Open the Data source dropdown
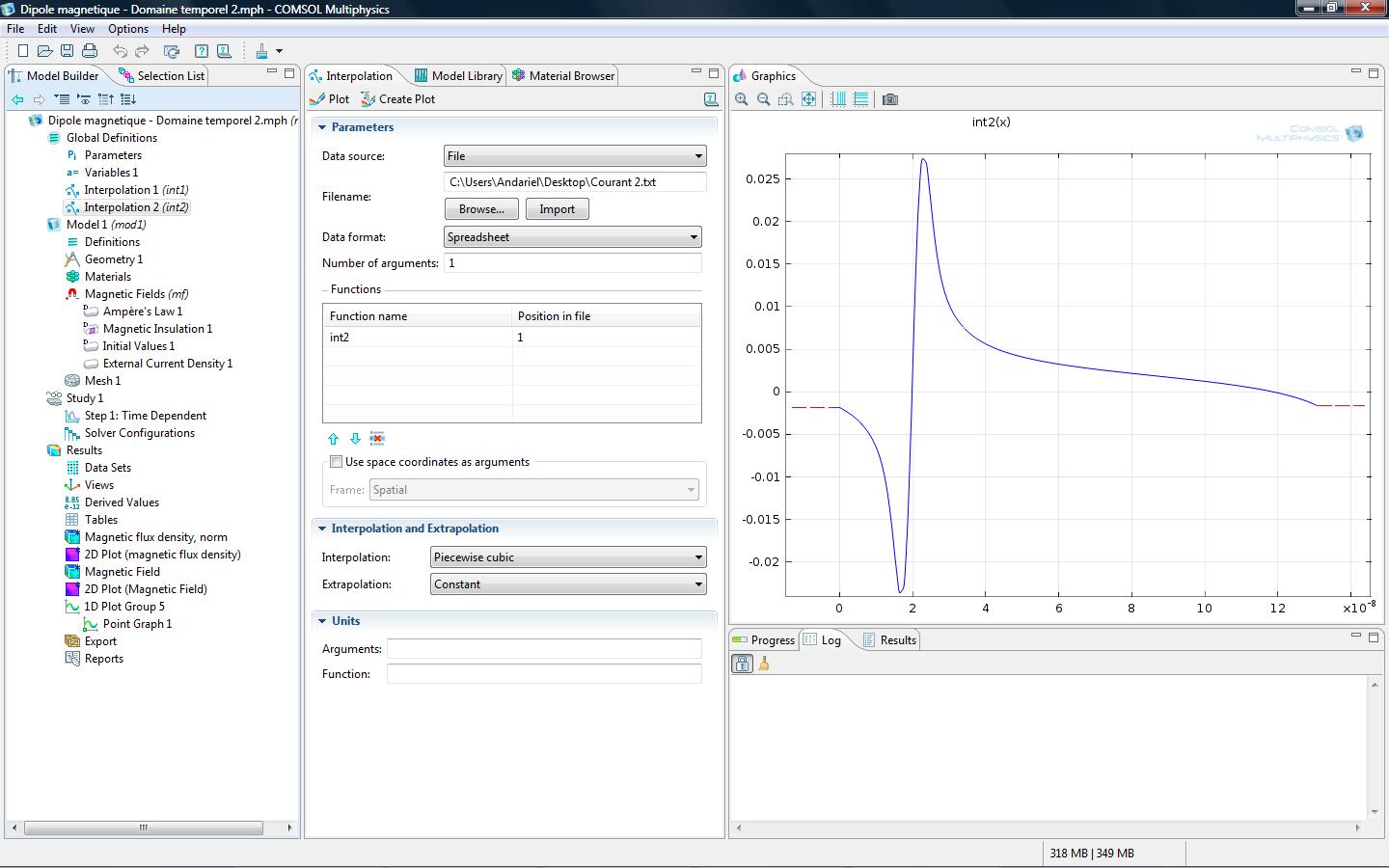Viewport: 1389px width, 868px height. point(575,156)
